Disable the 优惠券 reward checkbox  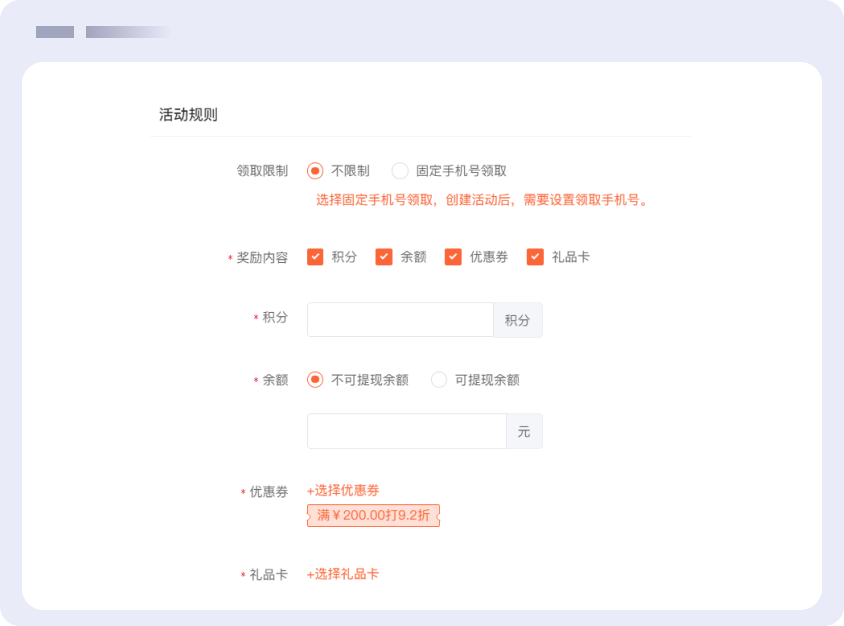[x=453, y=257]
